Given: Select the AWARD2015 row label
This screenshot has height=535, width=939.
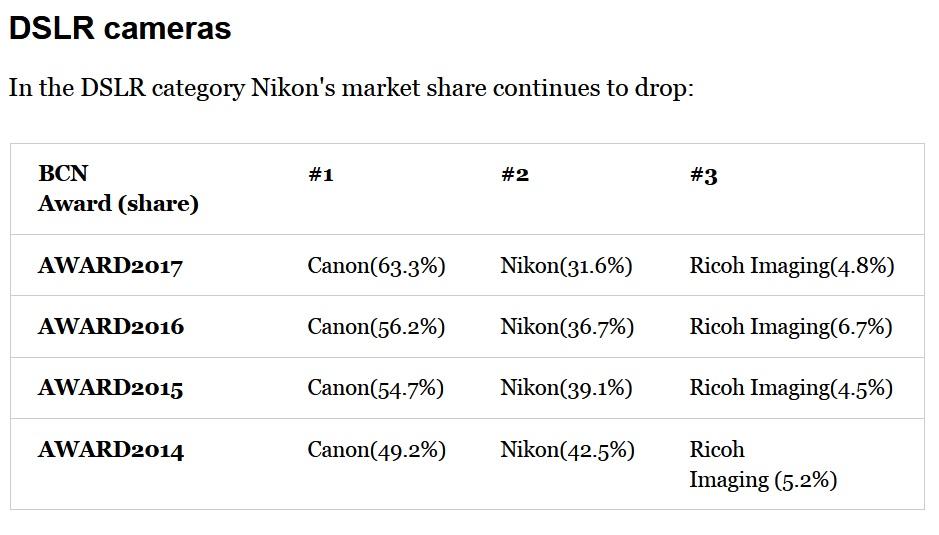Looking at the screenshot, I should [110, 388].
